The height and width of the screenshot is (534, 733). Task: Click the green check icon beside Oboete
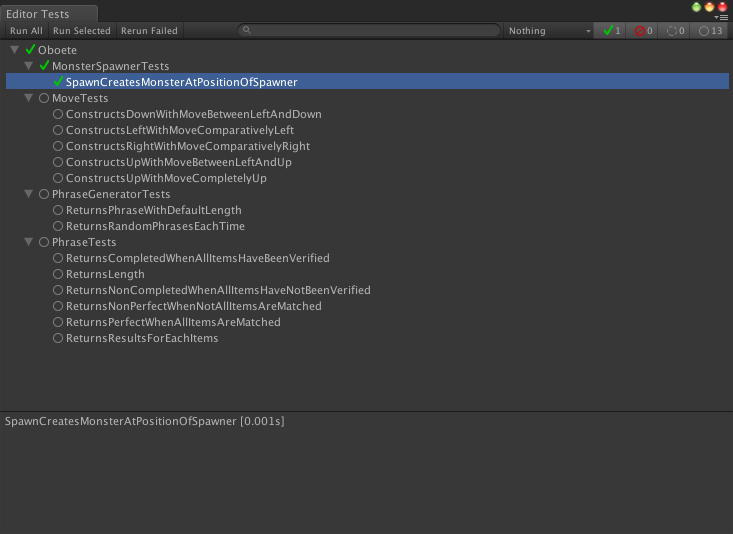[x=30, y=49]
